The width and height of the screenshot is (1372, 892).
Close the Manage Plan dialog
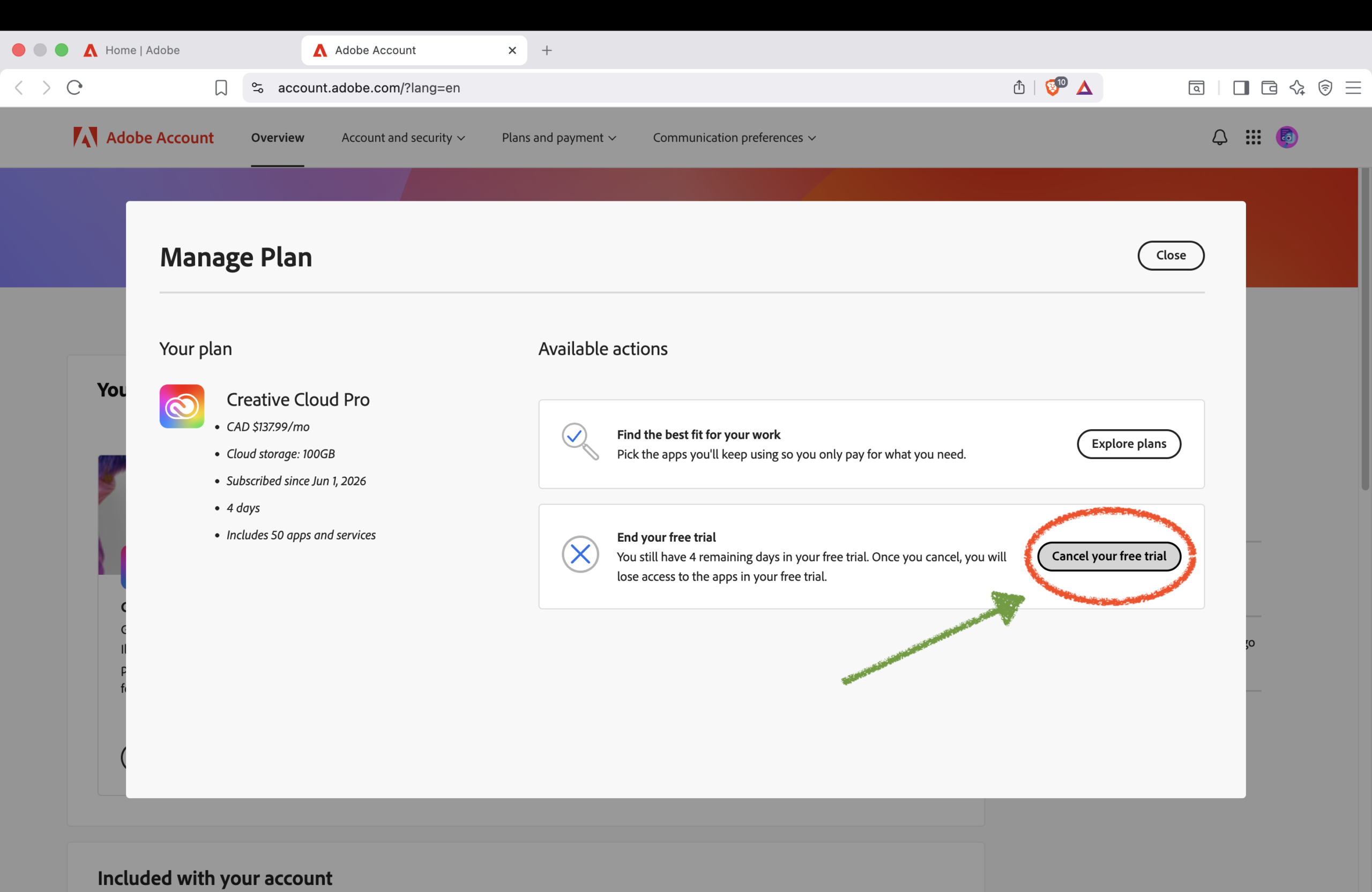point(1170,255)
